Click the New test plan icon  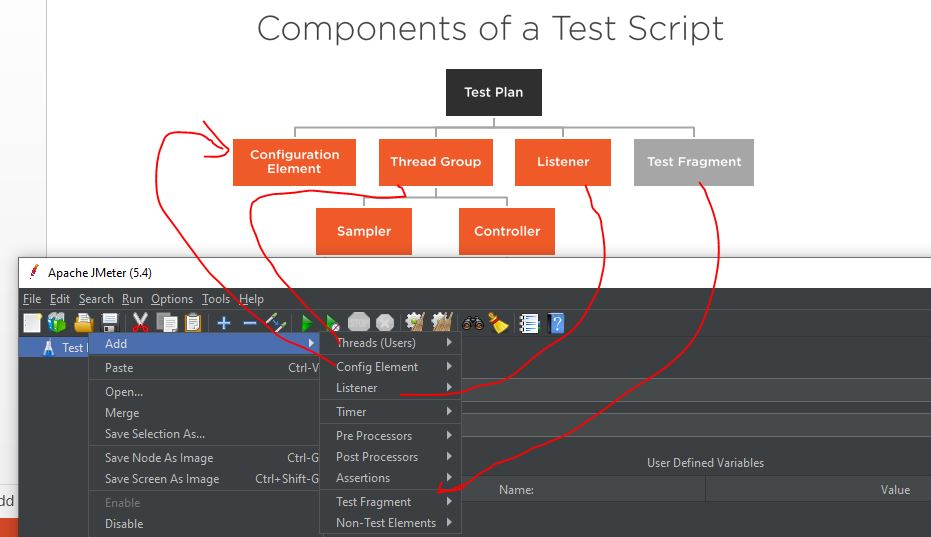tap(32, 323)
